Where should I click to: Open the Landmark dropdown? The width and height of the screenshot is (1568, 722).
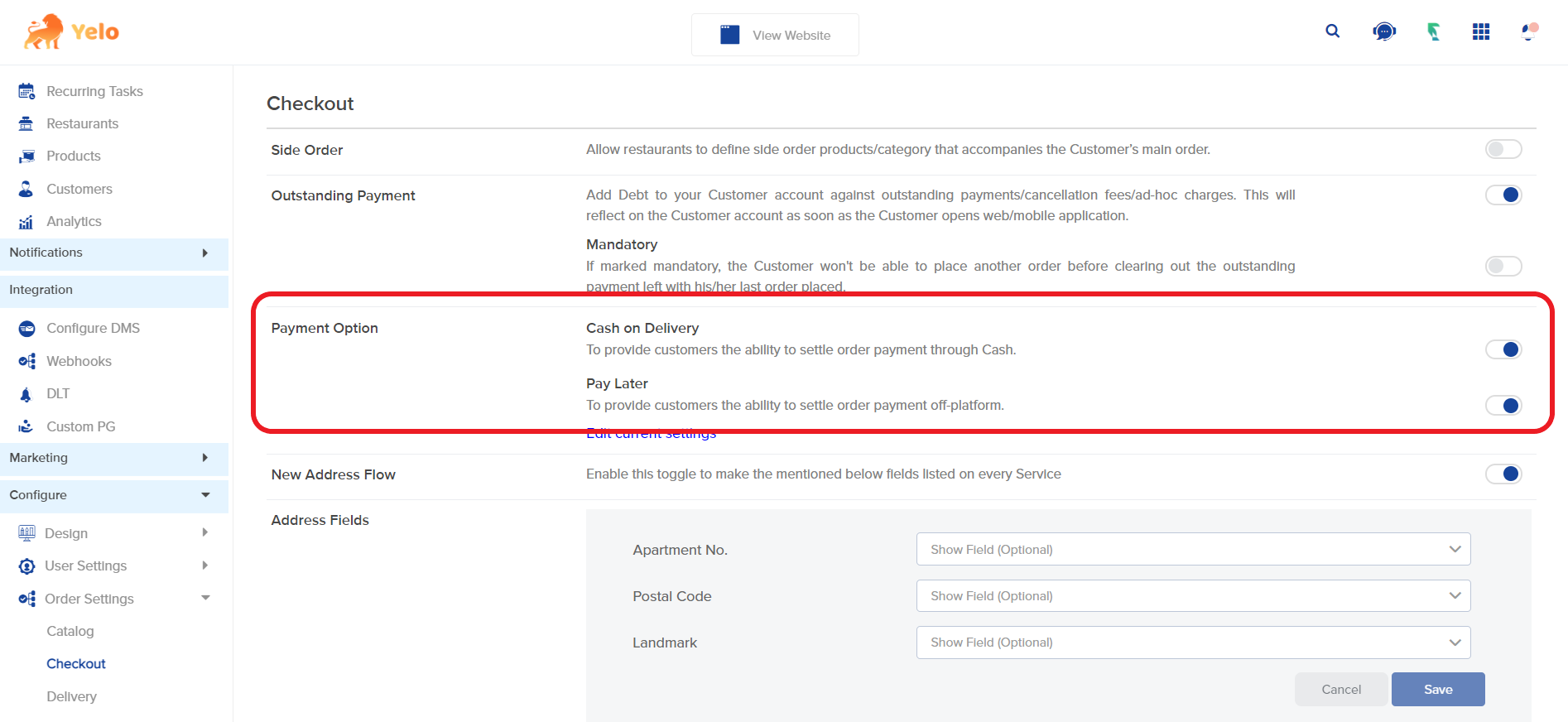pos(1193,643)
